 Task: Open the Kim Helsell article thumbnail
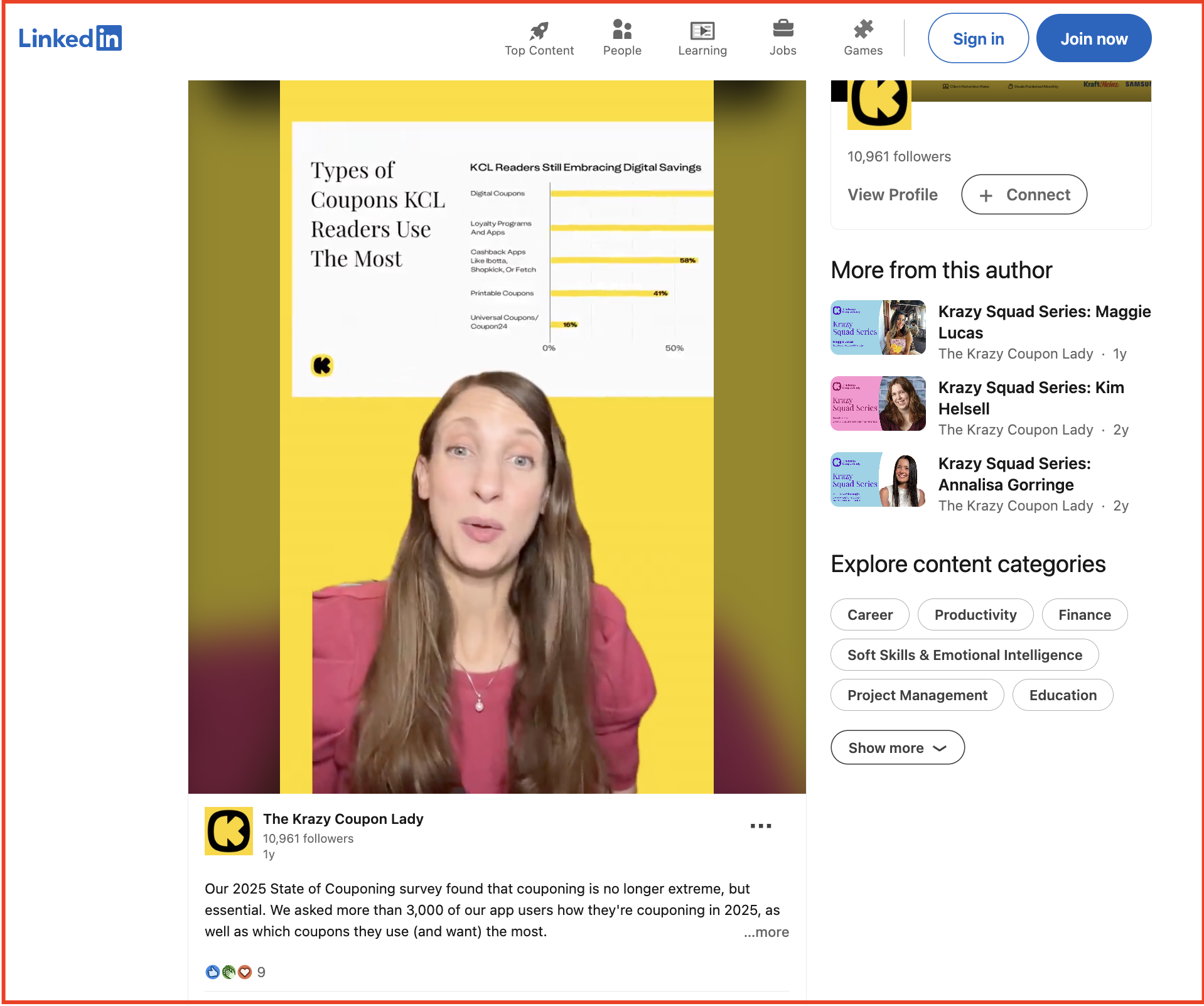(x=878, y=403)
